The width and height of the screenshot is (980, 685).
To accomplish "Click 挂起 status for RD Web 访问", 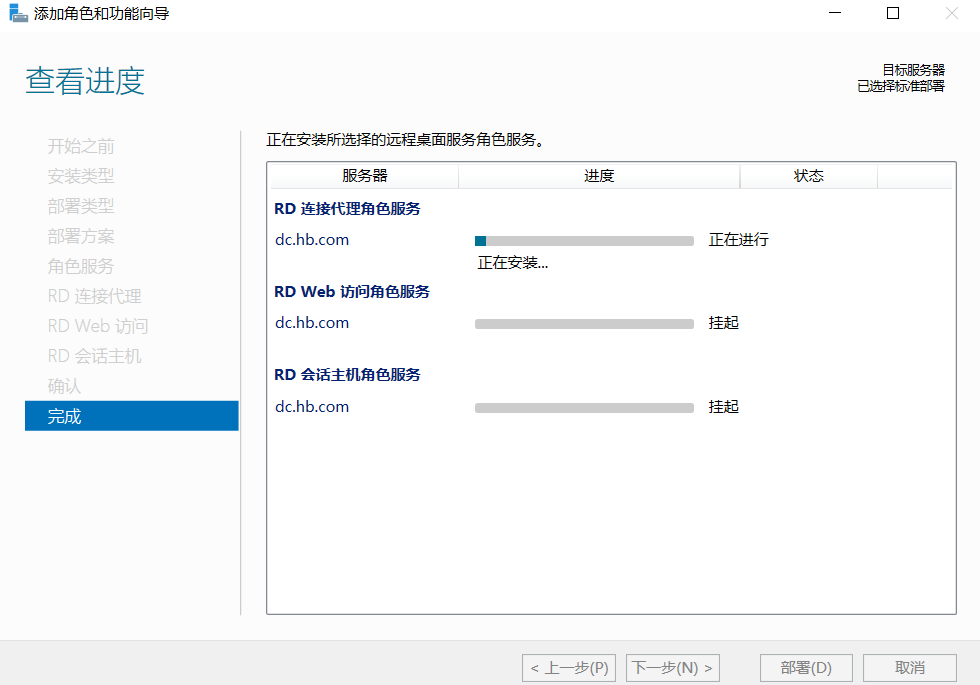I will point(724,323).
